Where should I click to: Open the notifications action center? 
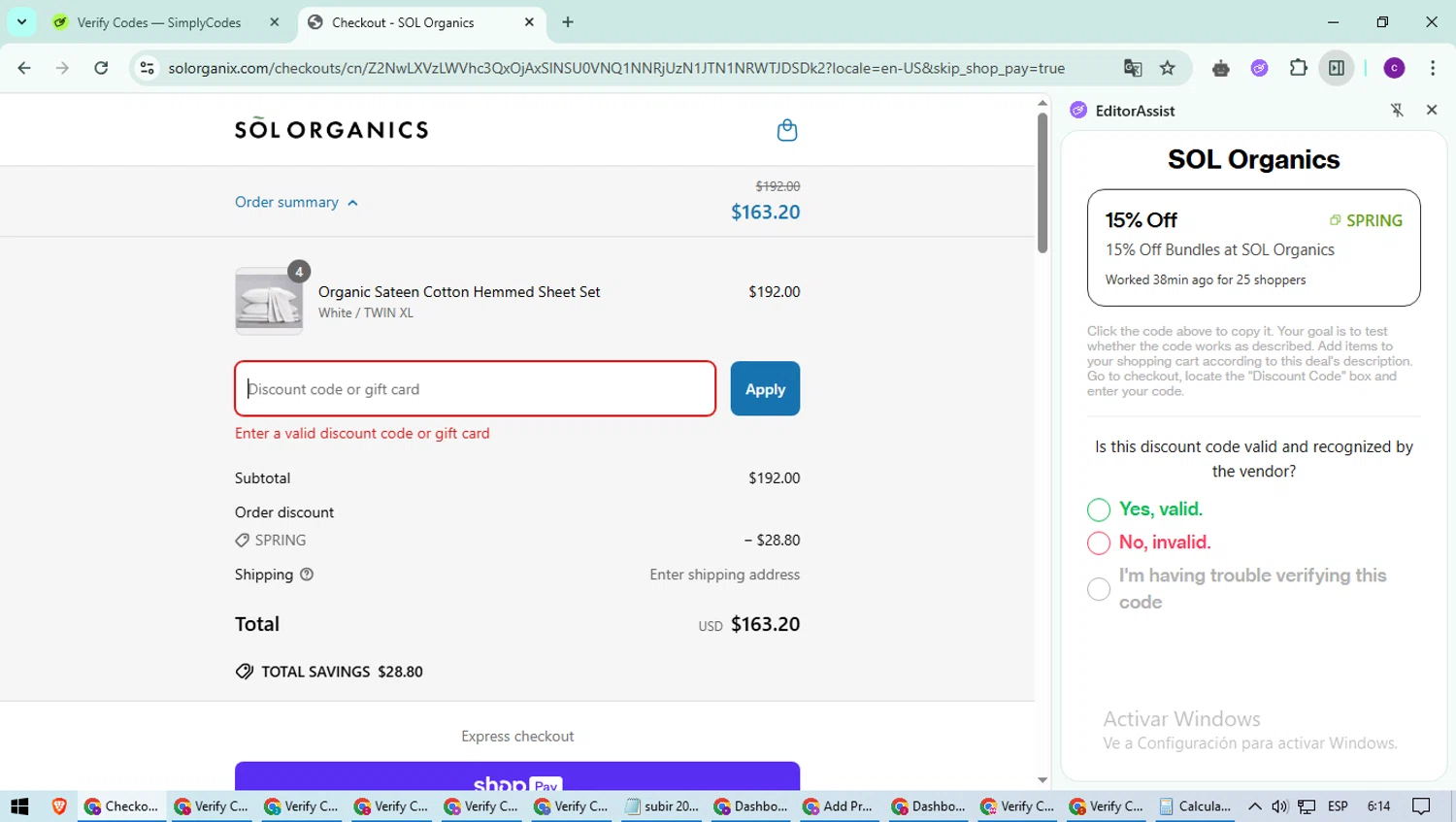click(x=1422, y=806)
